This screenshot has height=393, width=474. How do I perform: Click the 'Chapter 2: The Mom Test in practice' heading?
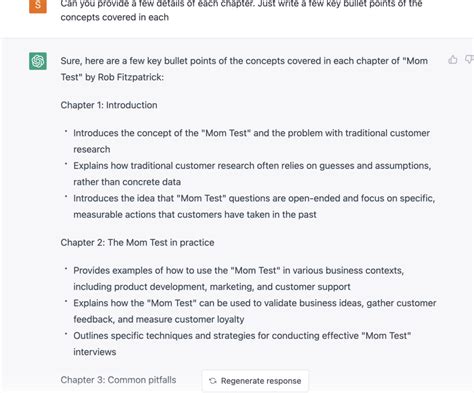pos(137,242)
